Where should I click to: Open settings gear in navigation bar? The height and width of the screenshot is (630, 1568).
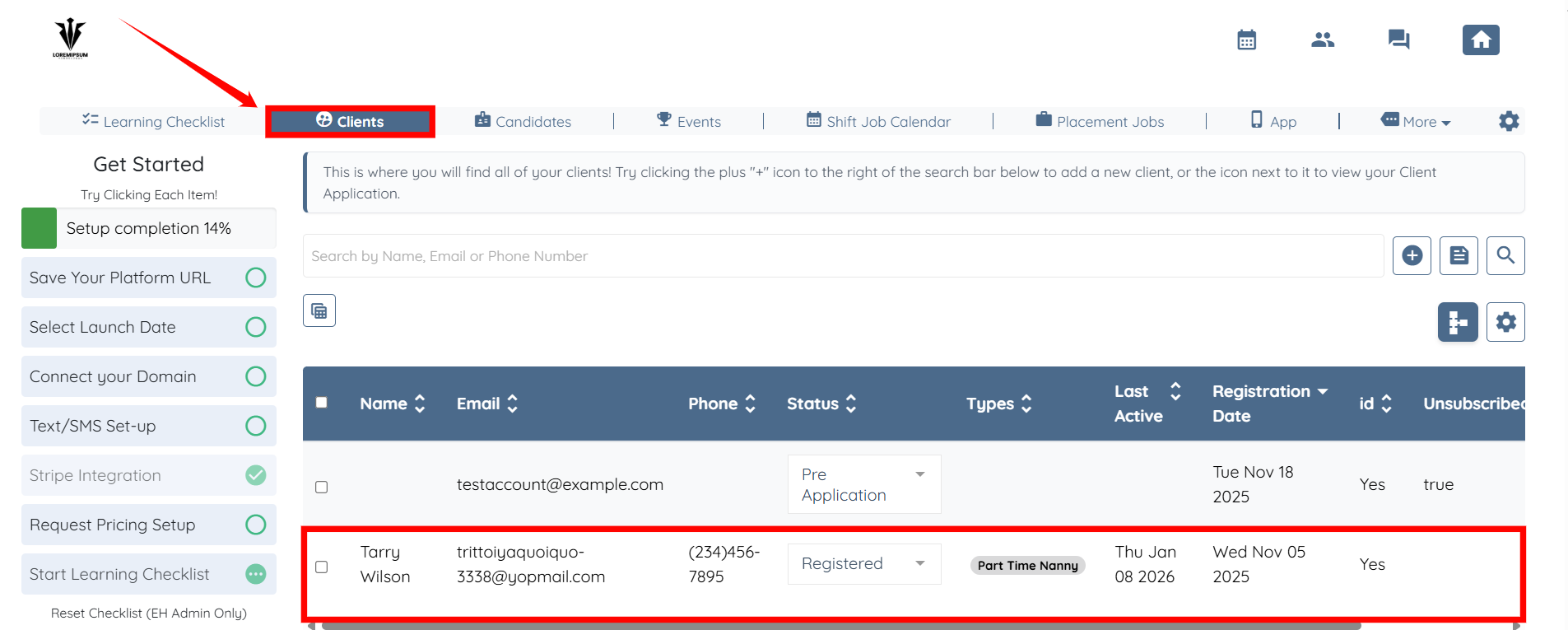coord(1509,121)
